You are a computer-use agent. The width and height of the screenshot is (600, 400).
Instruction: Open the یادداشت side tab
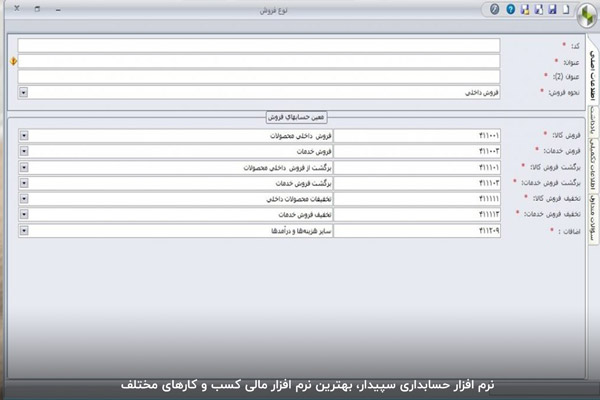tap(593, 121)
